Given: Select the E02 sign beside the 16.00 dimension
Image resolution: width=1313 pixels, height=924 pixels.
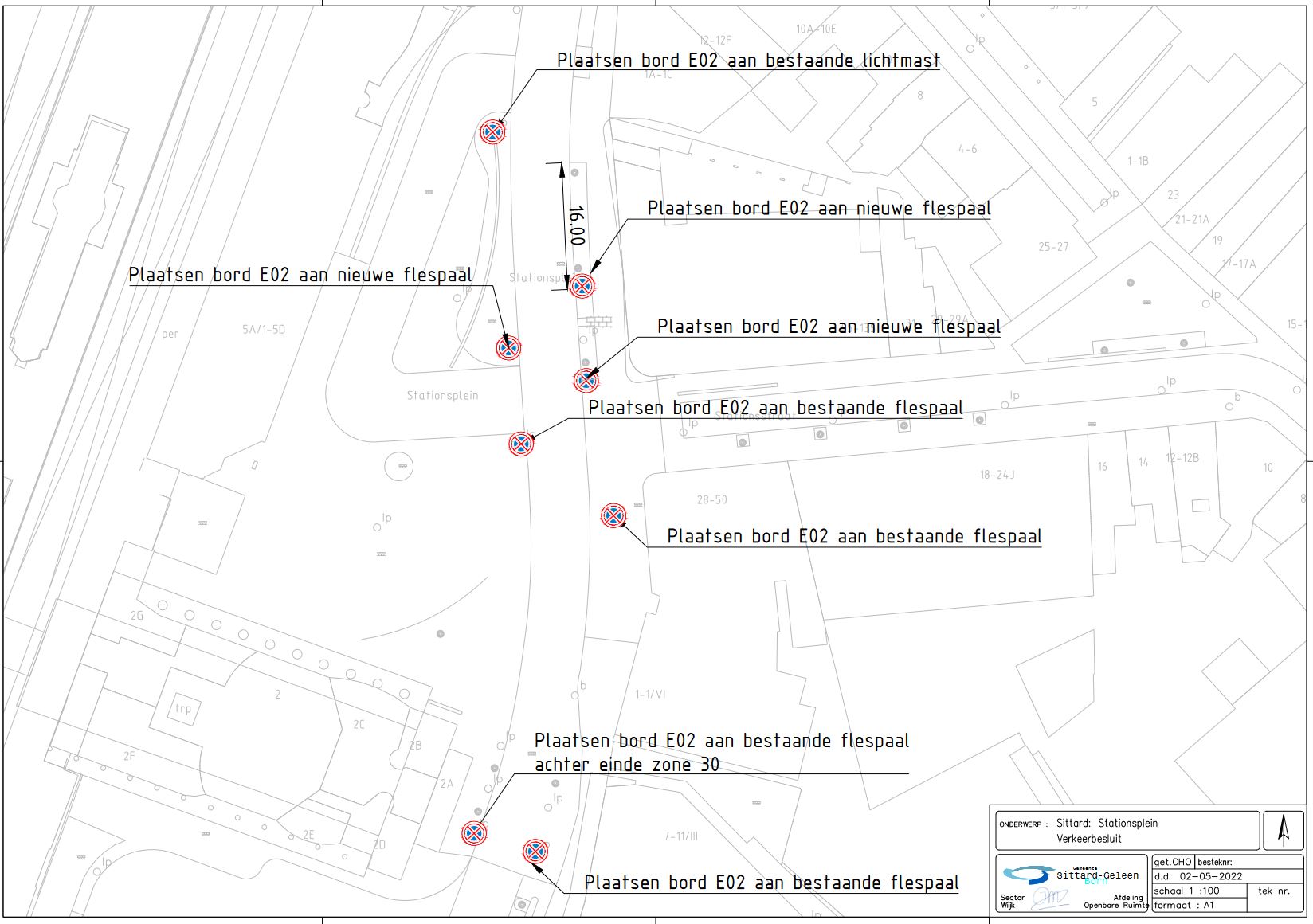Looking at the screenshot, I should 582,285.
